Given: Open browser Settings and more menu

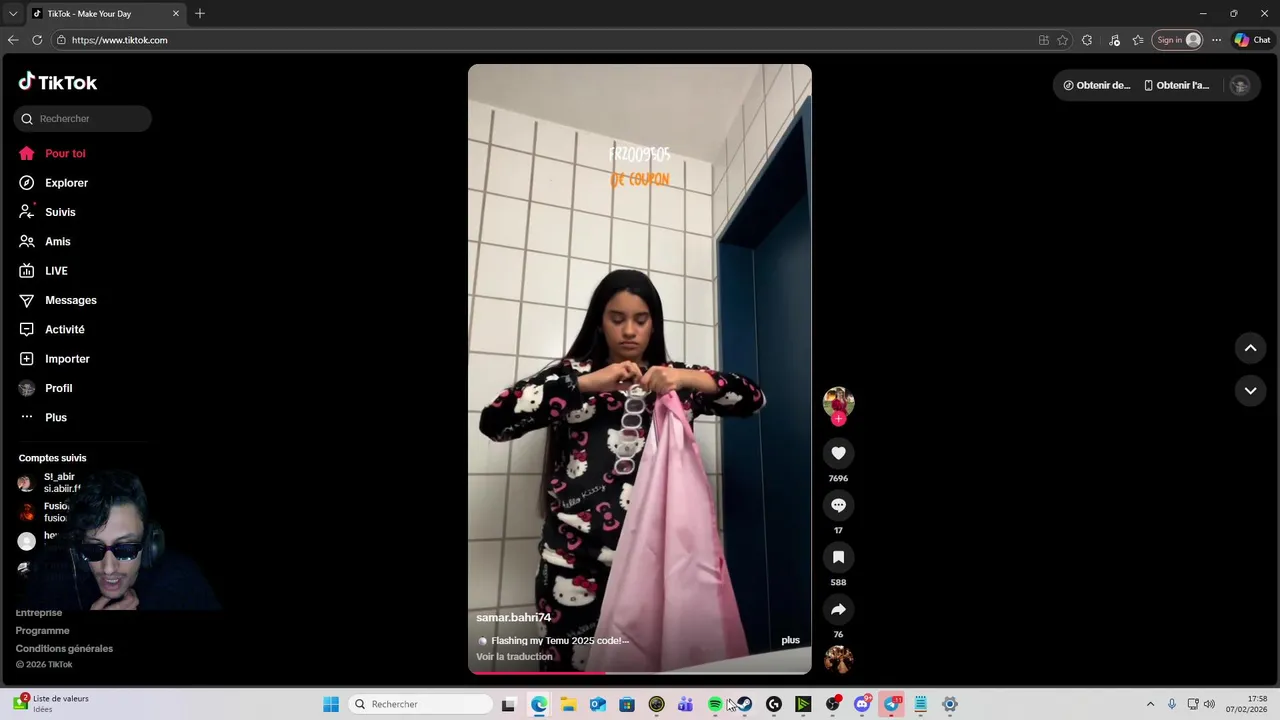Looking at the screenshot, I should (x=1216, y=40).
